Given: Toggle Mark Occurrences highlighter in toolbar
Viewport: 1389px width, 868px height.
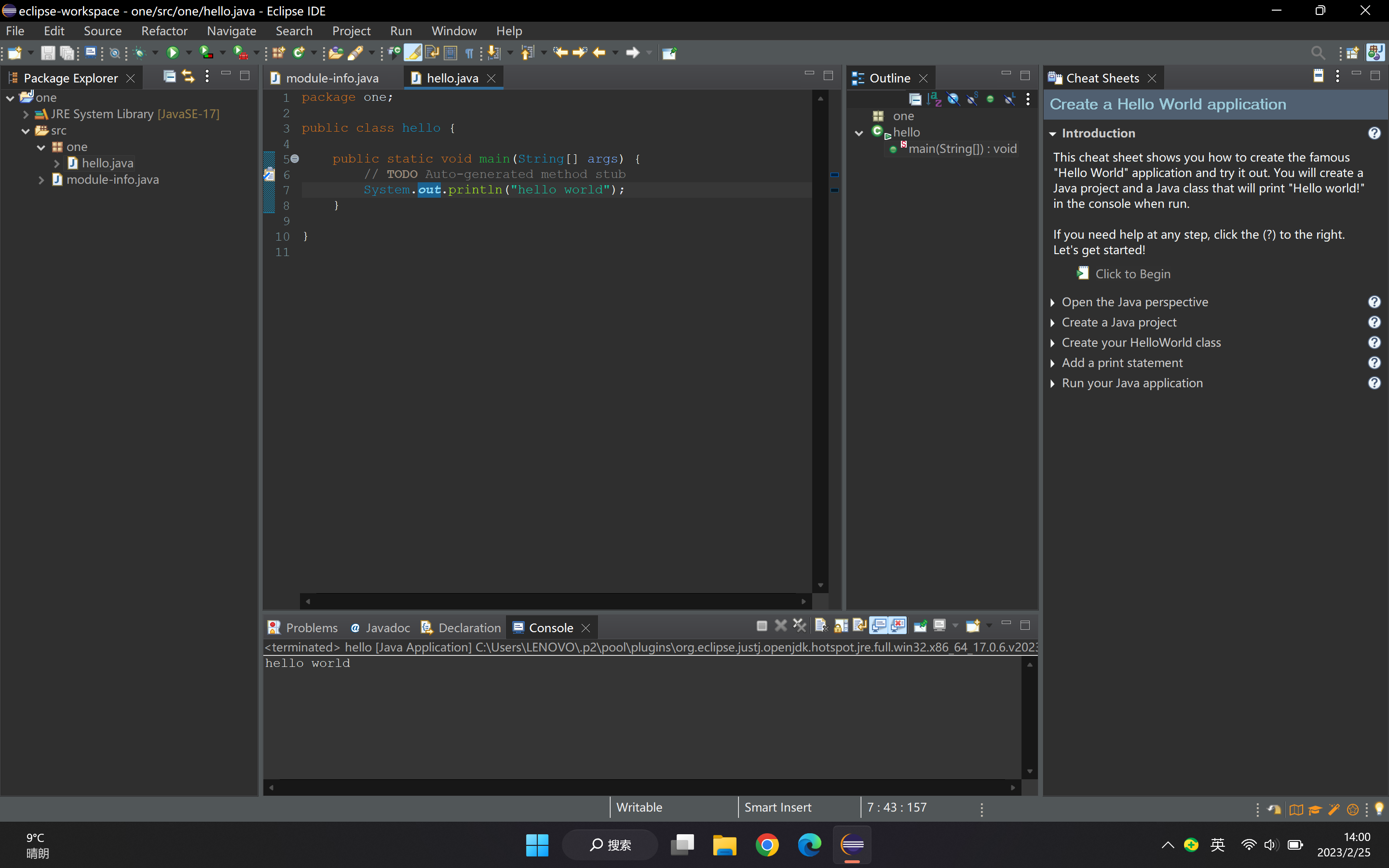Looking at the screenshot, I should coord(413,53).
